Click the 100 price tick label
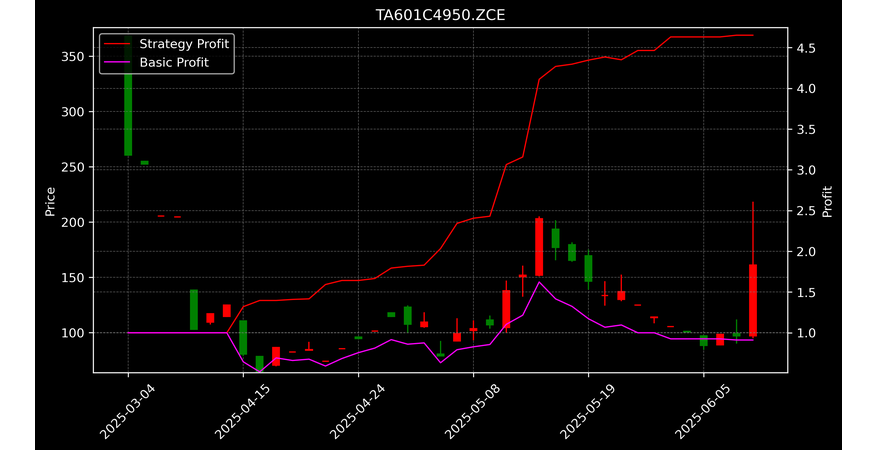Image resolution: width=878 pixels, height=450 pixels. [73, 333]
